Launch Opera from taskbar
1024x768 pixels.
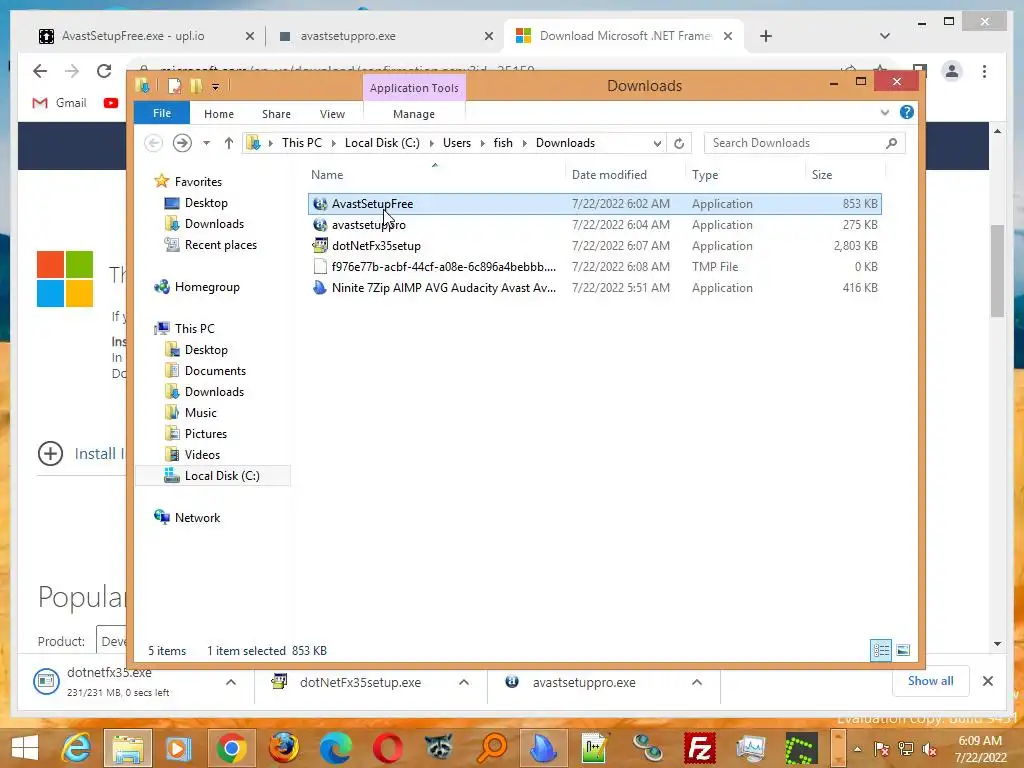387,748
